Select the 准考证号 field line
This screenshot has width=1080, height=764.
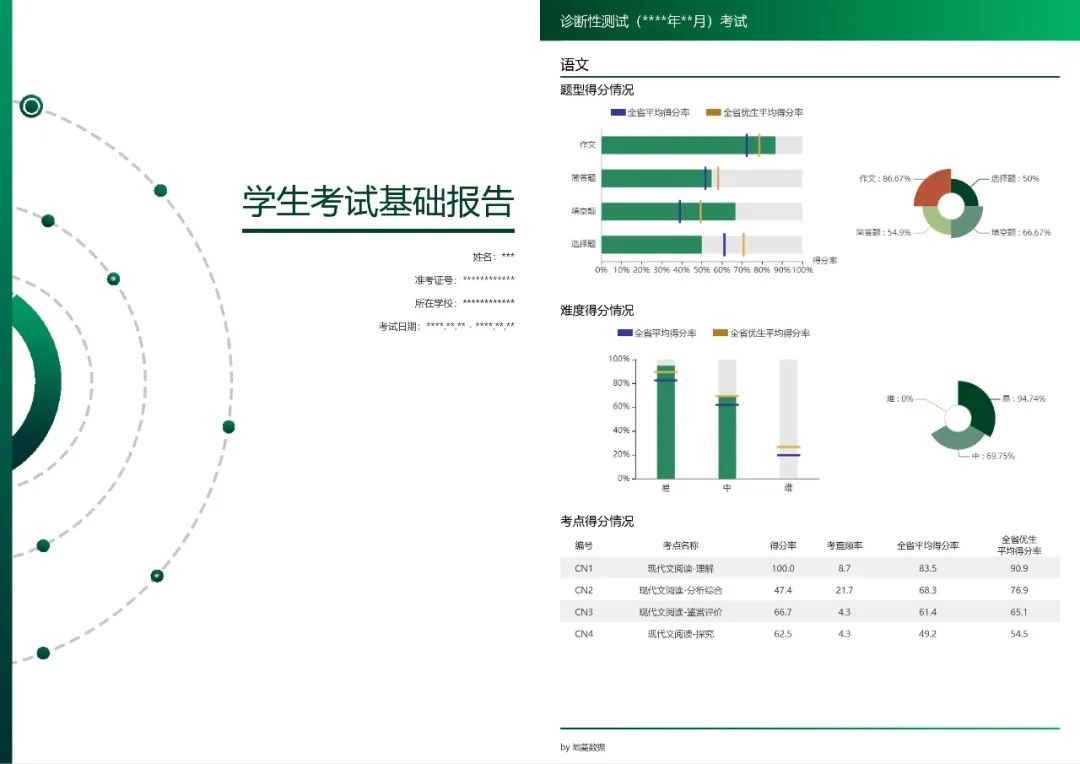464,280
